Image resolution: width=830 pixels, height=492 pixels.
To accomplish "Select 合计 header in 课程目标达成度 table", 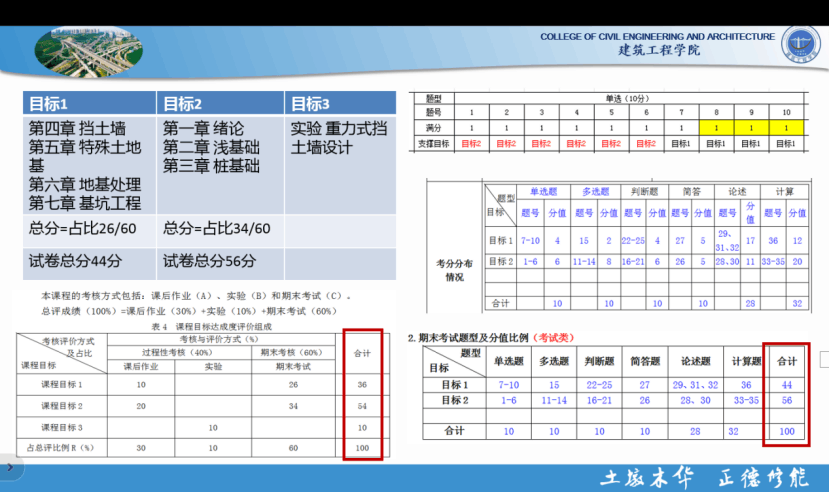I will pyautogui.click(x=362, y=352).
